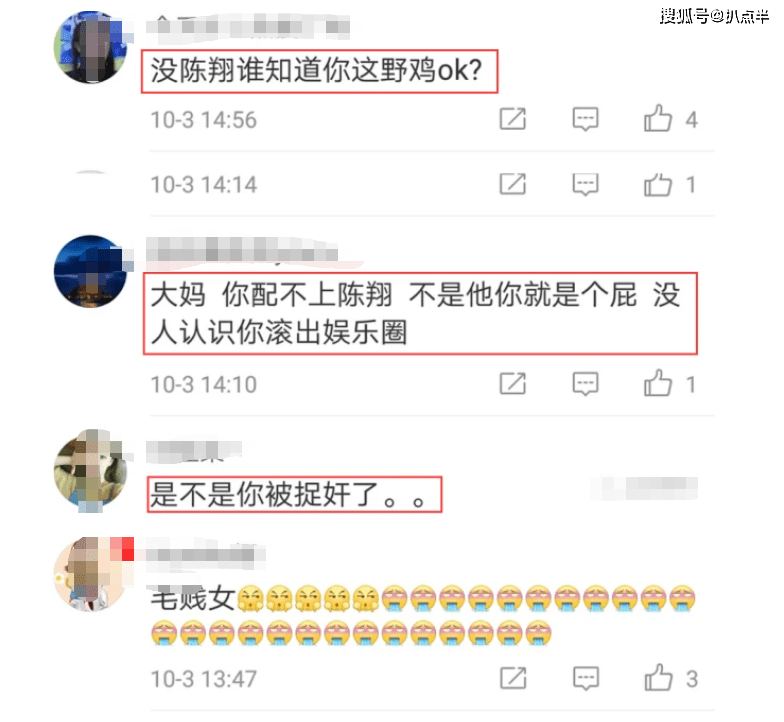Share the 14:14 comment
The height and width of the screenshot is (722, 784).
point(513,184)
